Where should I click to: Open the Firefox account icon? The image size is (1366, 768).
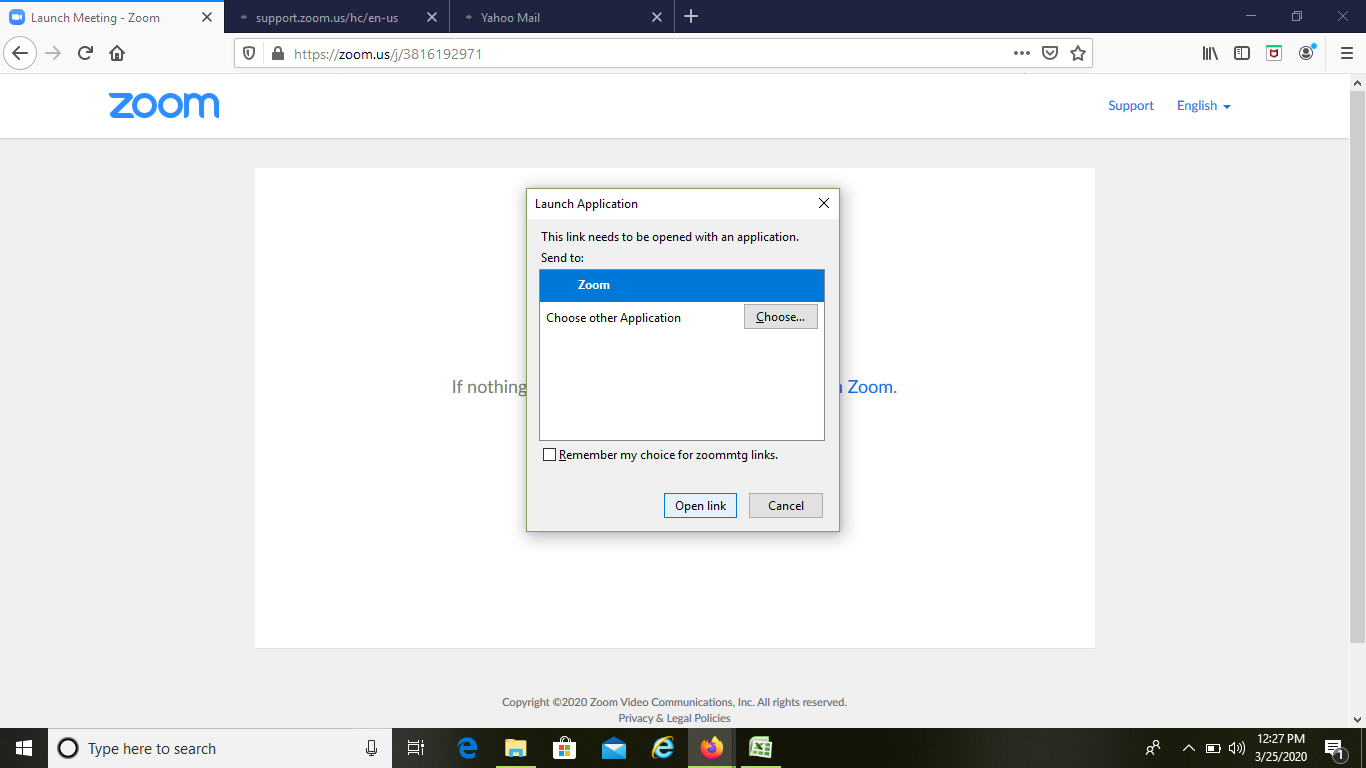pos(1306,53)
